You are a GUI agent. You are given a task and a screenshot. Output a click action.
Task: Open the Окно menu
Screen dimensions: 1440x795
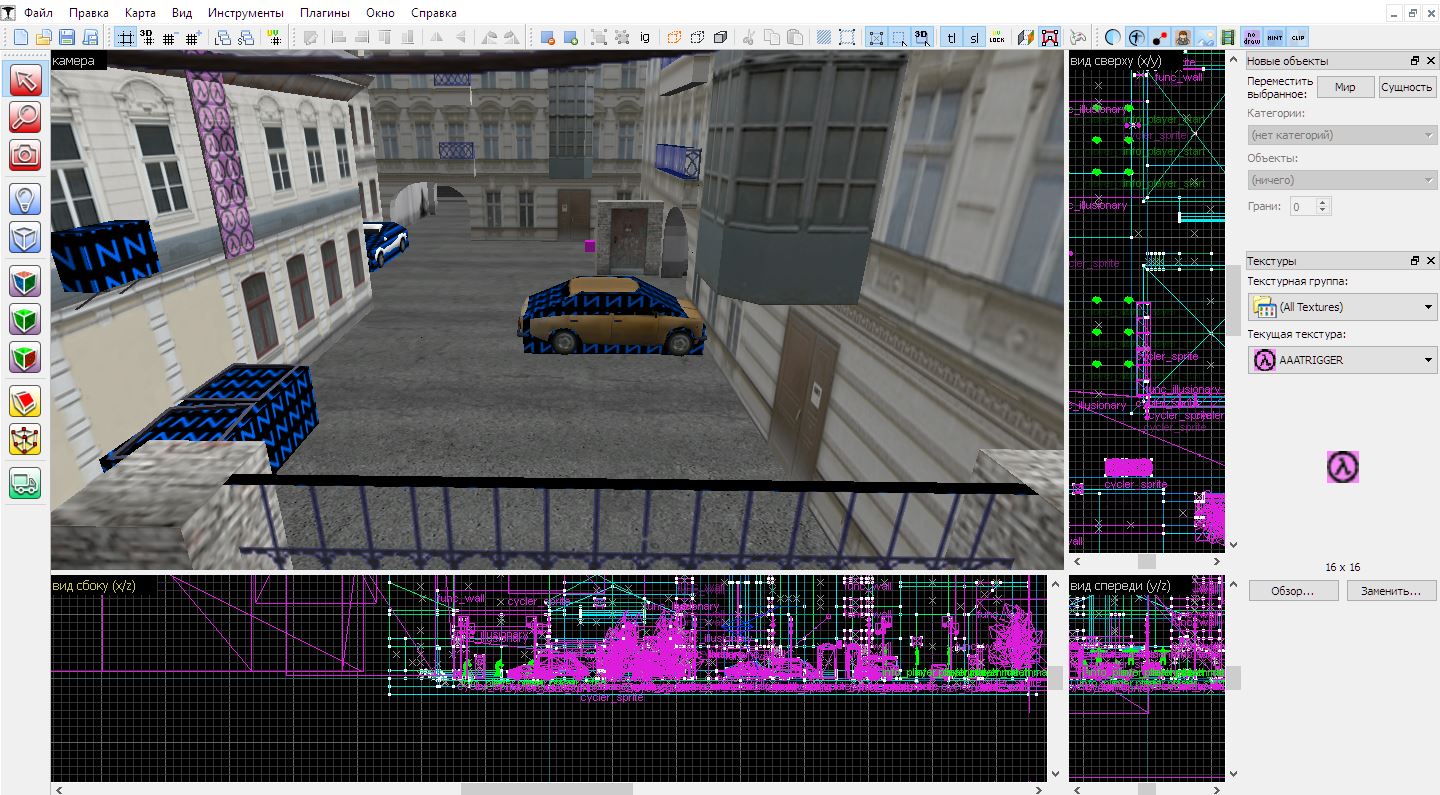point(380,13)
